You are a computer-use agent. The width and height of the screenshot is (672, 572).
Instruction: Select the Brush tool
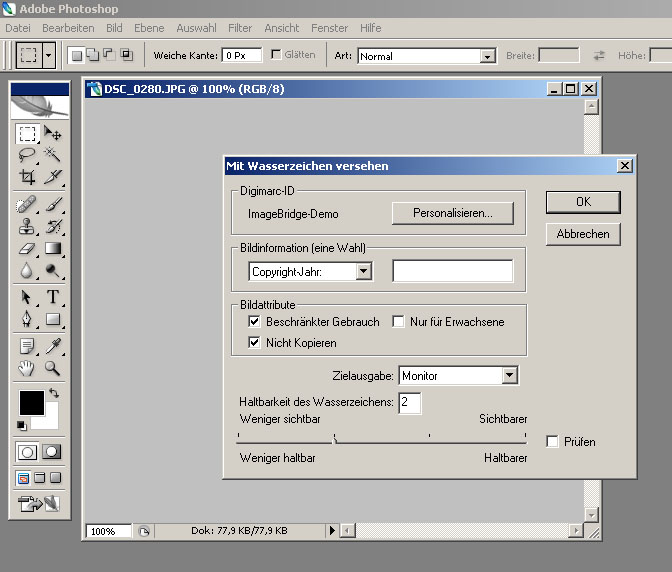pyautogui.click(x=53, y=204)
